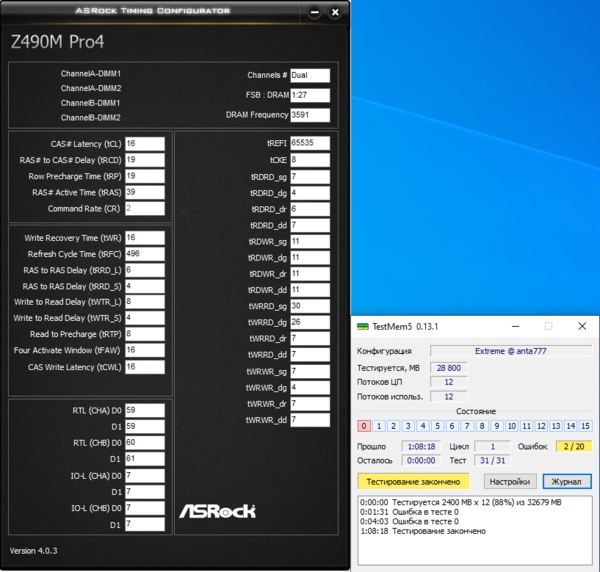Click the RTL (CHB) D0 field showing 60
This screenshot has height=572, width=600.
tap(145, 443)
